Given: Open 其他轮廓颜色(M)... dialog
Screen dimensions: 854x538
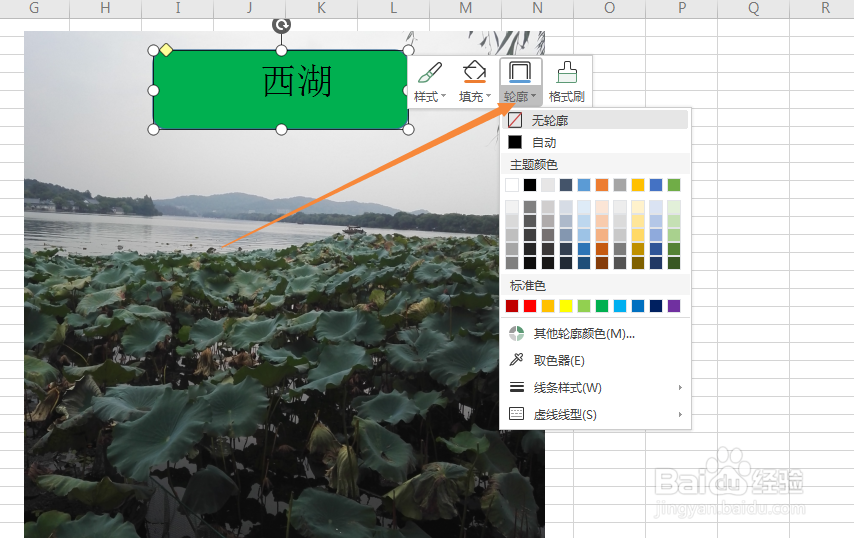Looking at the screenshot, I should click(x=595, y=333).
